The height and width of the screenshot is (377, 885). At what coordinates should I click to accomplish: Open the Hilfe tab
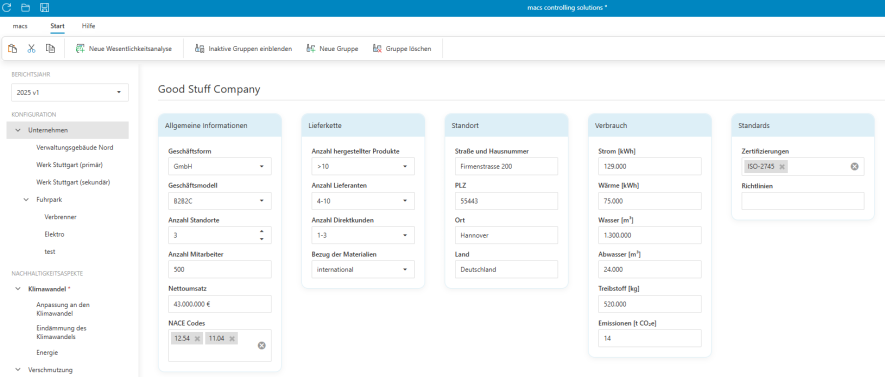pos(88,26)
